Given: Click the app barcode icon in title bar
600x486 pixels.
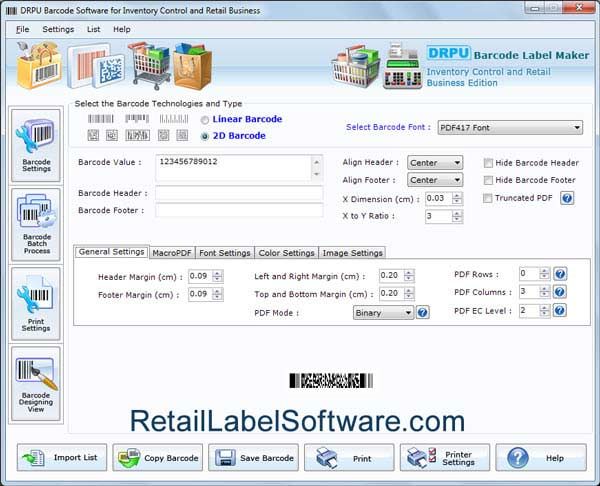Looking at the screenshot, I should pos(11,11).
